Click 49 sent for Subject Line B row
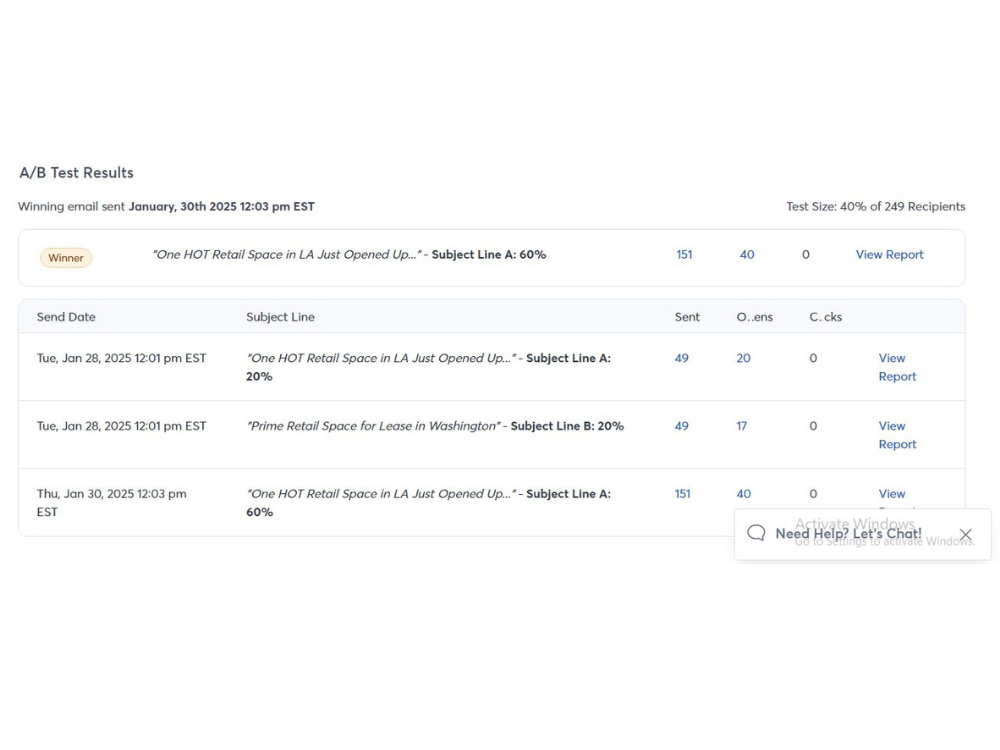This screenshot has width=1000, height=750. point(682,426)
